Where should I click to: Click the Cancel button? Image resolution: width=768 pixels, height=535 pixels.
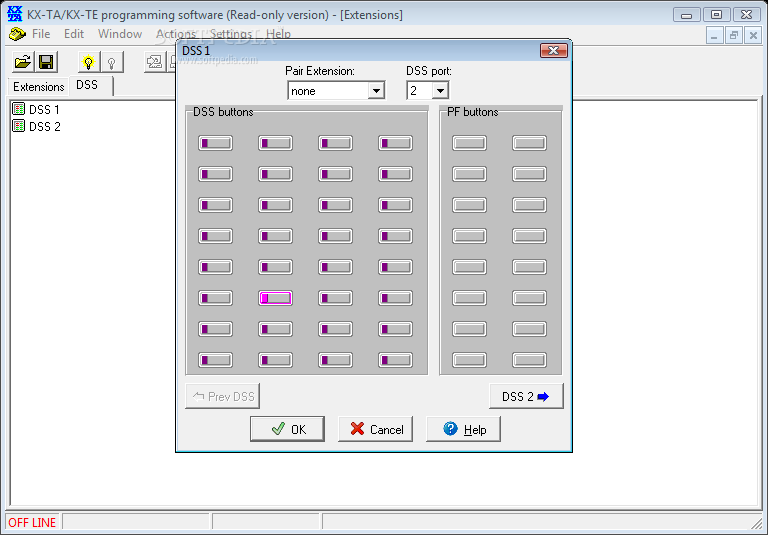click(375, 429)
